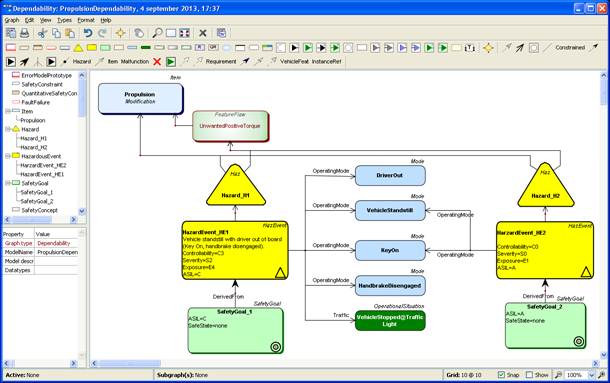Collapse the Hazard tree node
Viewport: 610px width, 383px height.
pos(8,129)
